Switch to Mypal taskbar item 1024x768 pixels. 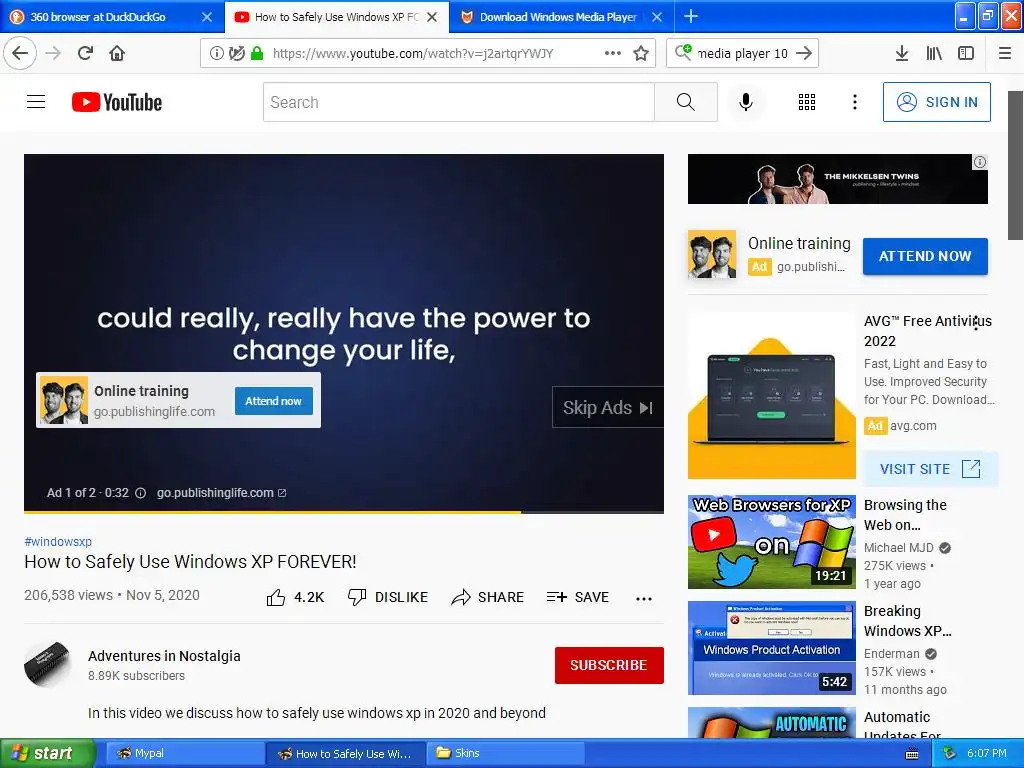pos(185,753)
